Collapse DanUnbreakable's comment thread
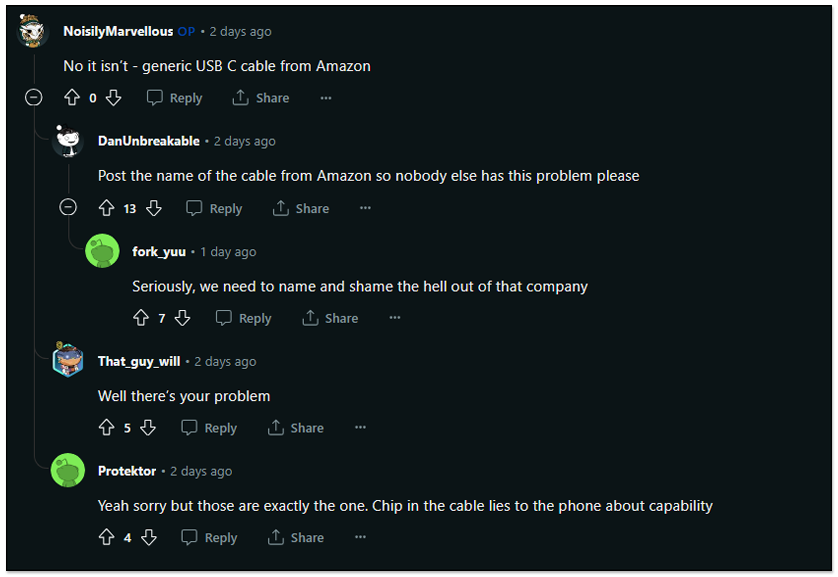Image resolution: width=838 pixels, height=577 pixels. pos(68,207)
